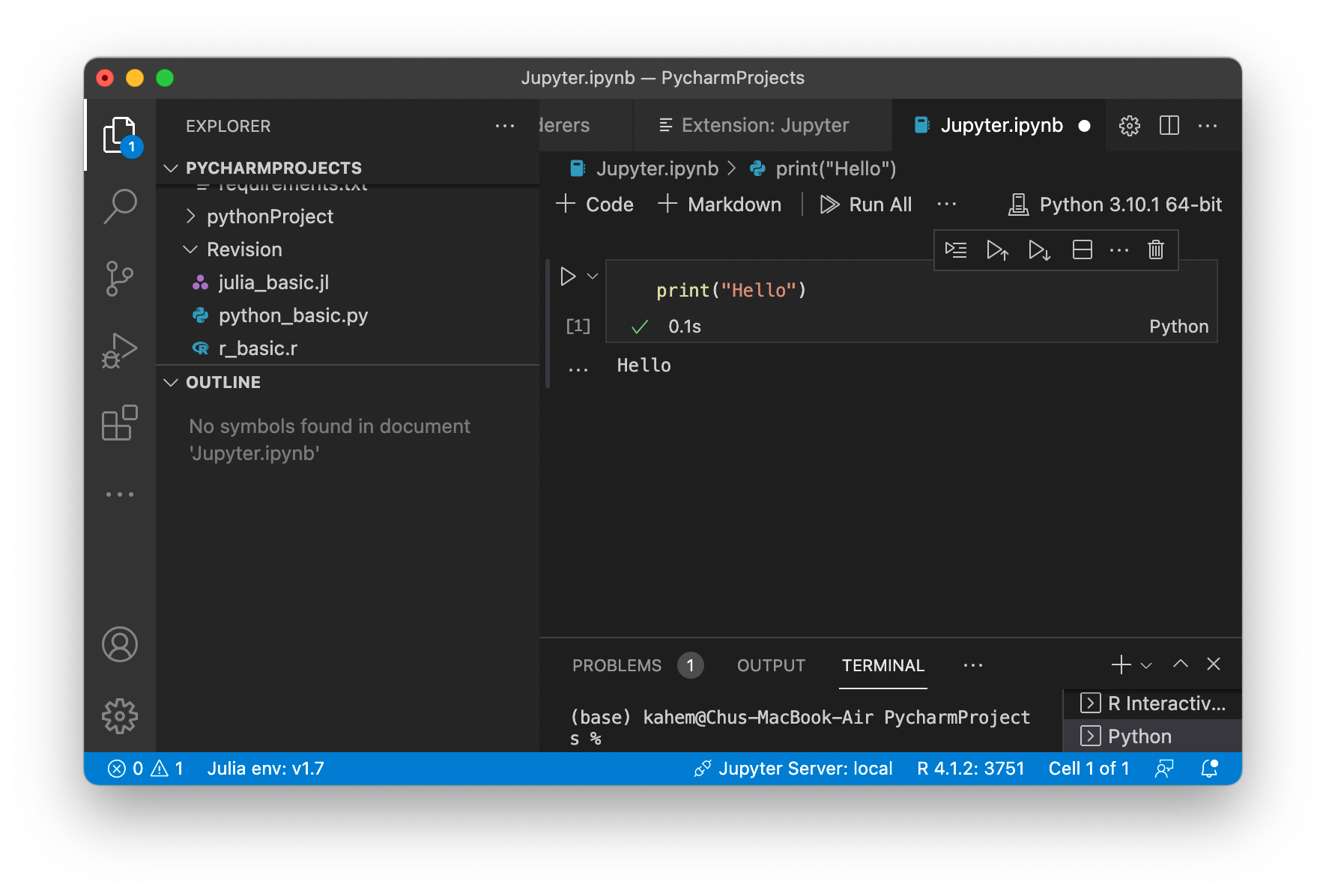Open julia_basic.jl file
Viewport: 1326px width, 896px height.
pos(273,282)
